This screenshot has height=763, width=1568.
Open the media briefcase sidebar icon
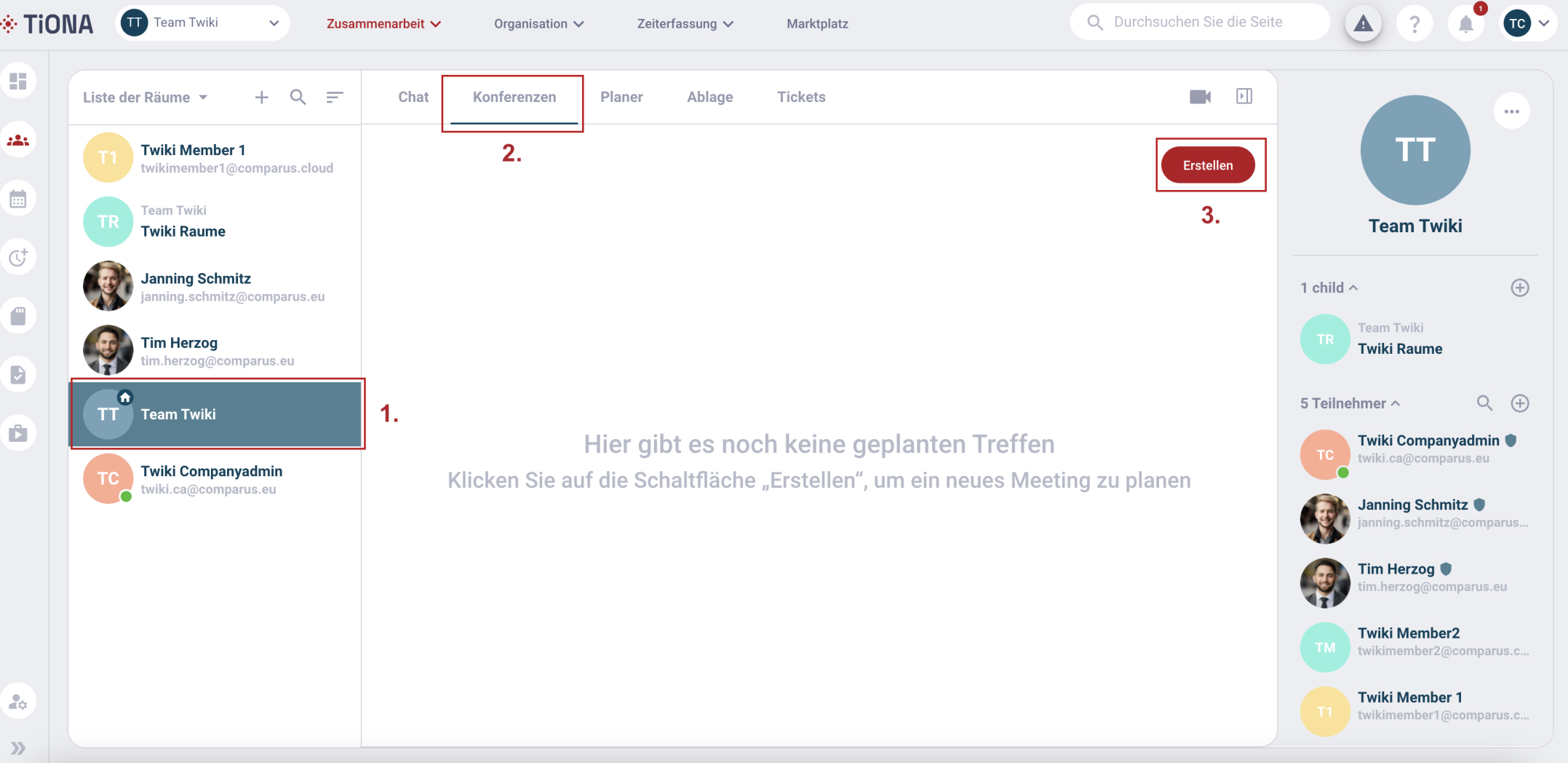coord(18,433)
